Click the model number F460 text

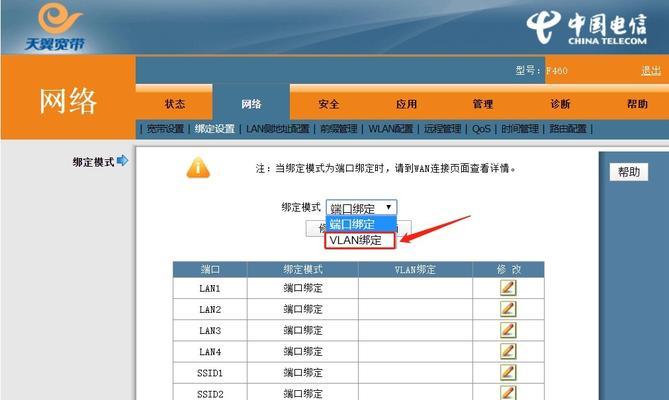(557, 71)
